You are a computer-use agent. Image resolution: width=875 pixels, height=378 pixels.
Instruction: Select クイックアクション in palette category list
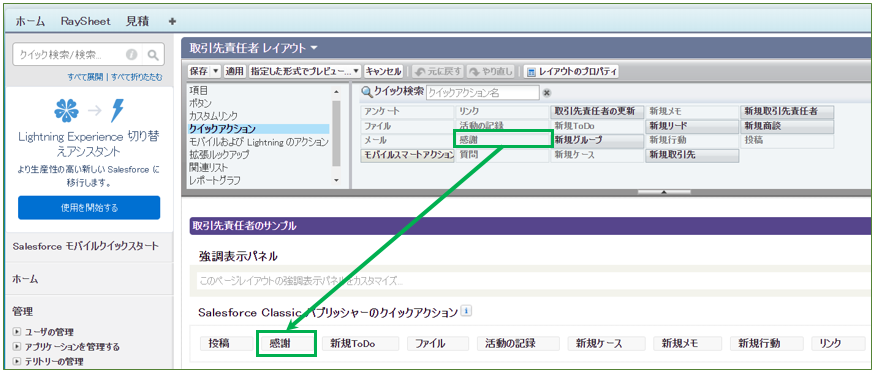click(x=259, y=129)
